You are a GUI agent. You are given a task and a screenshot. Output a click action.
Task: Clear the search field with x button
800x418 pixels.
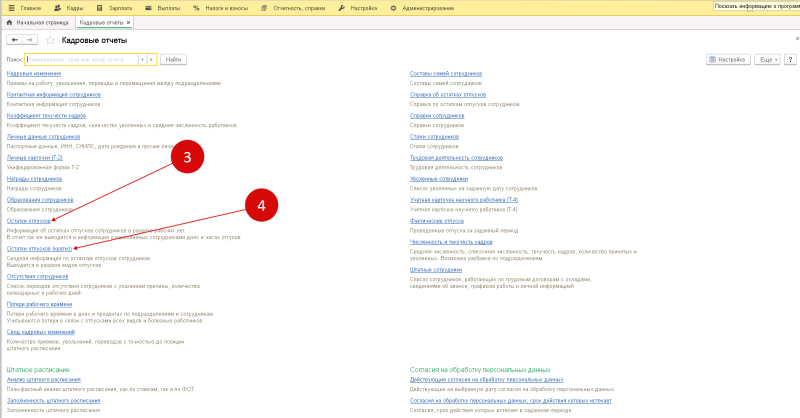(x=151, y=60)
